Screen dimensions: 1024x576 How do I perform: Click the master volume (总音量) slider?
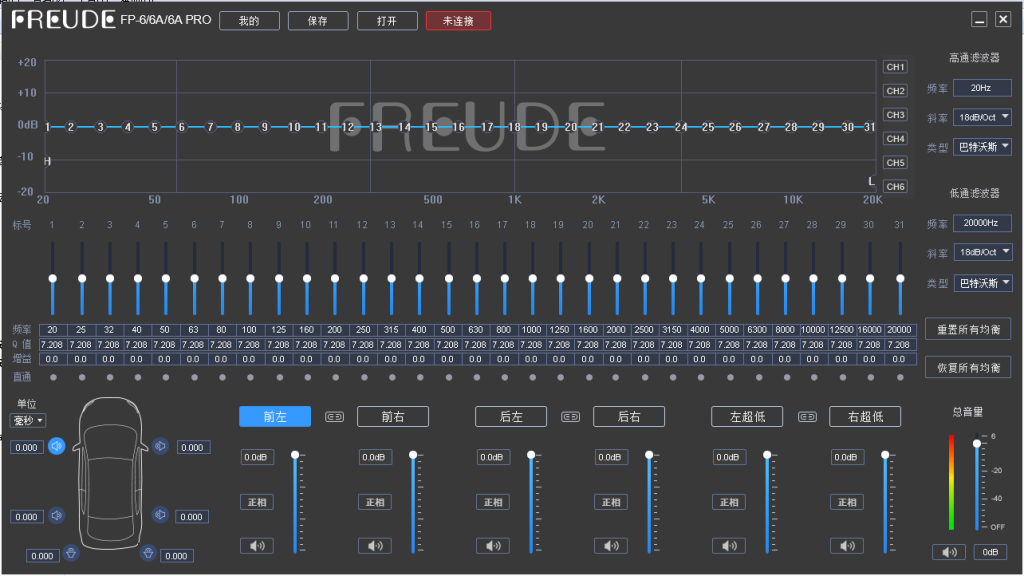click(977, 482)
